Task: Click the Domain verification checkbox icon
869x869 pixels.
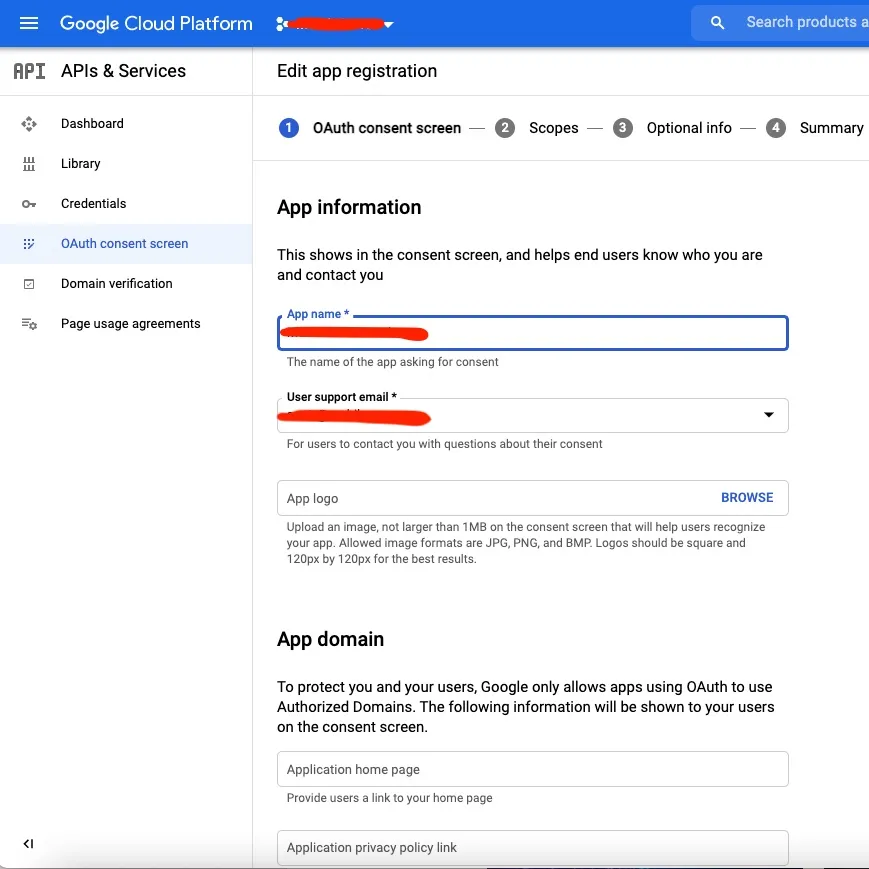Action: [29, 284]
